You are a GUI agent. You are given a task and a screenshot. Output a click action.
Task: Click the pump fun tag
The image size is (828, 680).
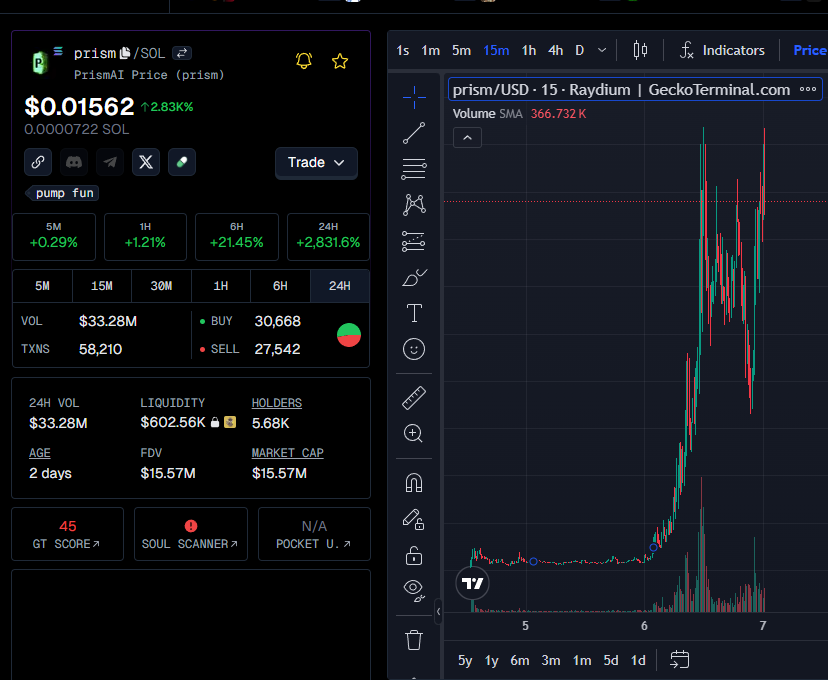tap(62, 193)
